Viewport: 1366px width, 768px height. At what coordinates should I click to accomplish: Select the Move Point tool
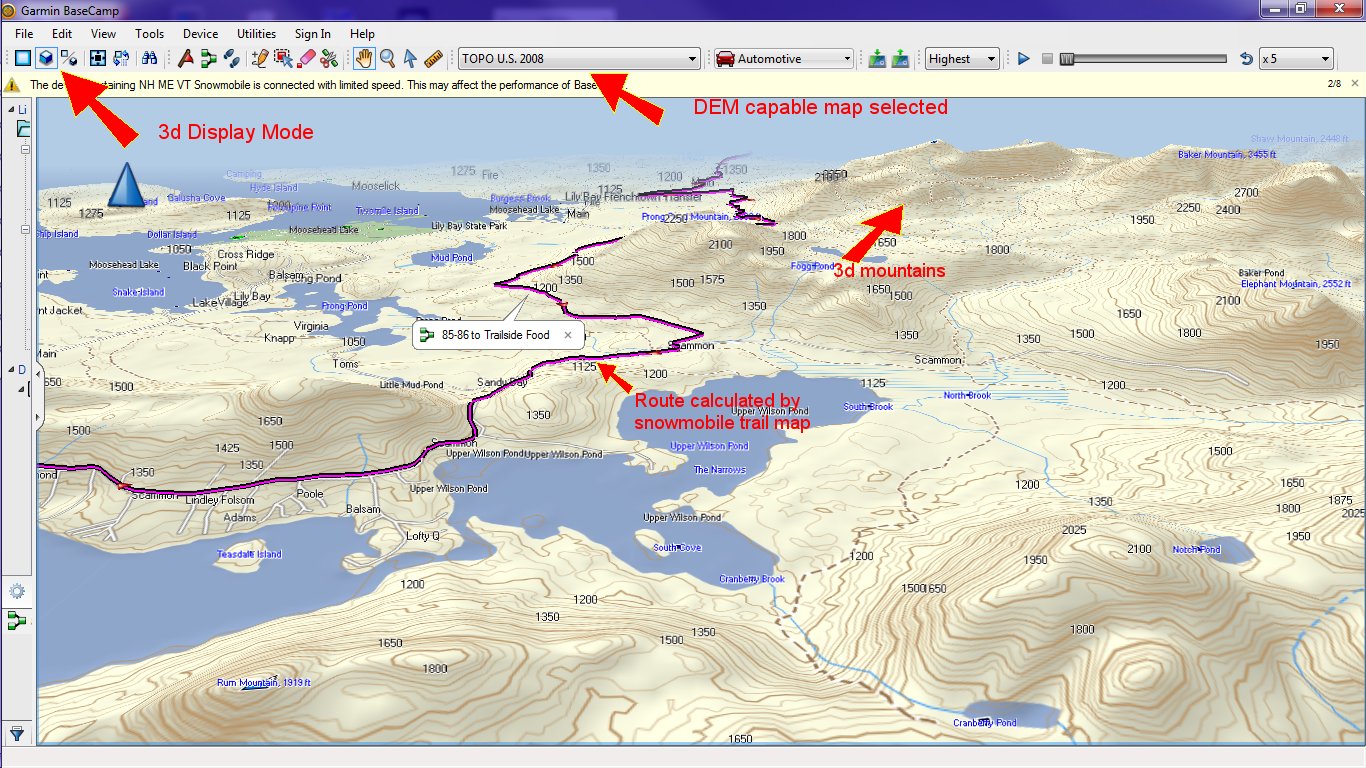[x=284, y=58]
